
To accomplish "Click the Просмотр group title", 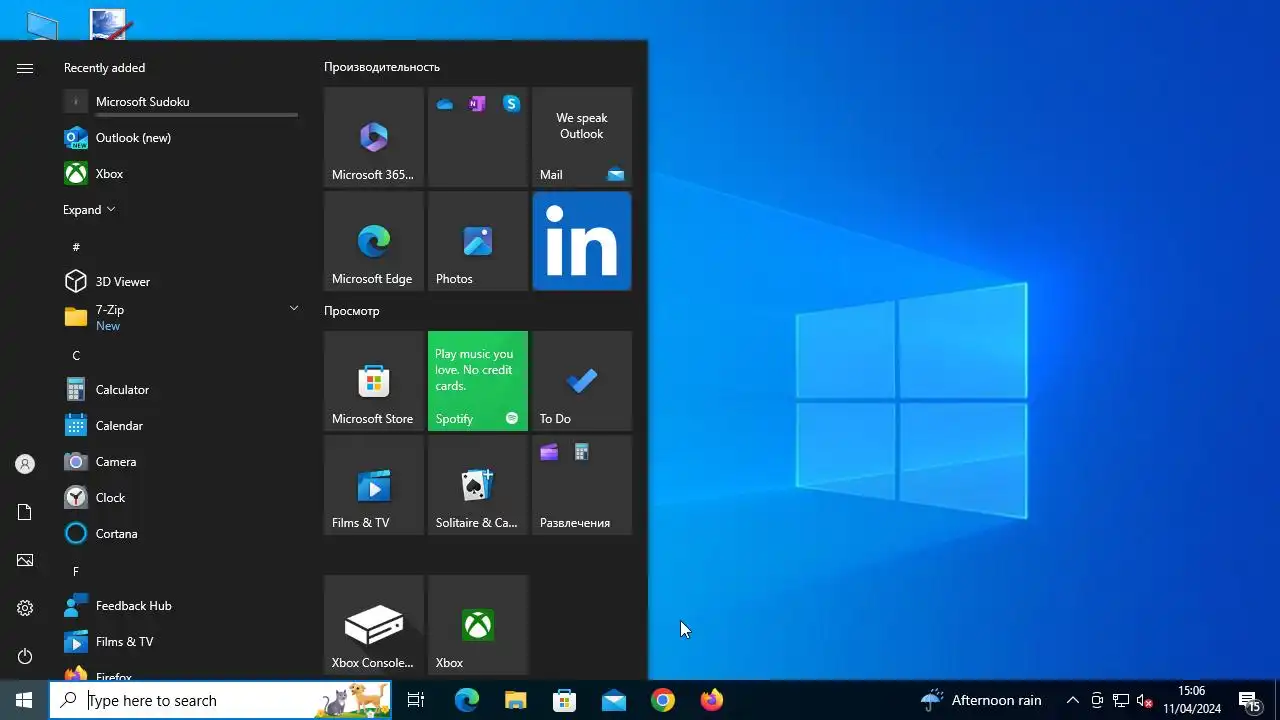I will pyautogui.click(x=352, y=311).
